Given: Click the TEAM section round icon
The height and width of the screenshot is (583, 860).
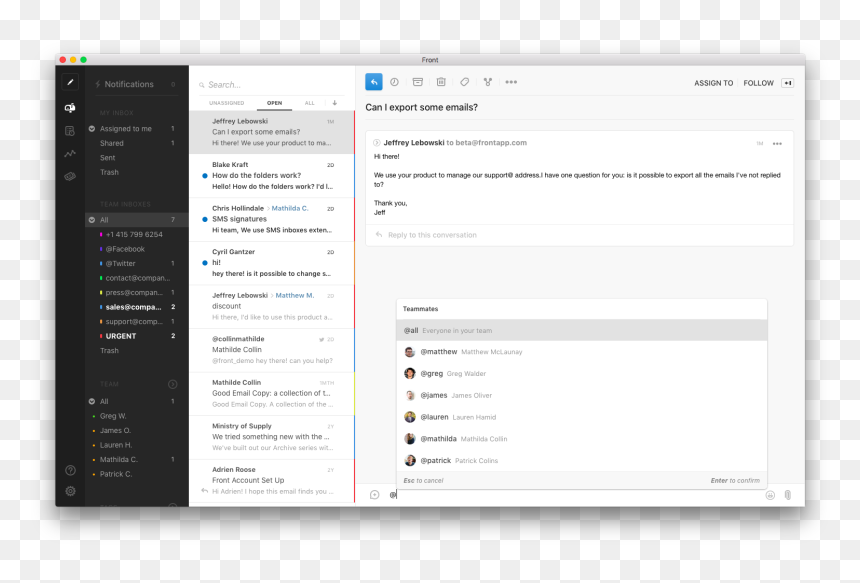Looking at the screenshot, I should 172,384.
